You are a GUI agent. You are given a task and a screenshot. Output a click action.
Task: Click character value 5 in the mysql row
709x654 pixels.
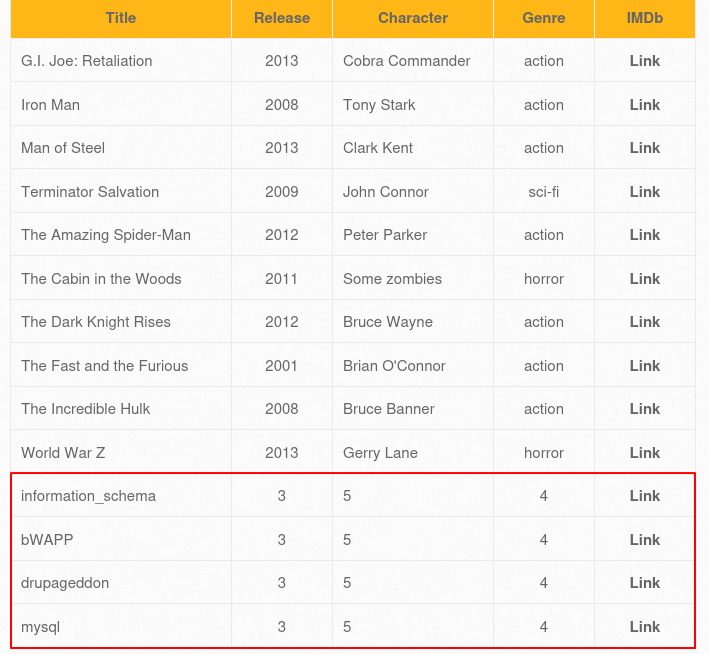pos(347,626)
